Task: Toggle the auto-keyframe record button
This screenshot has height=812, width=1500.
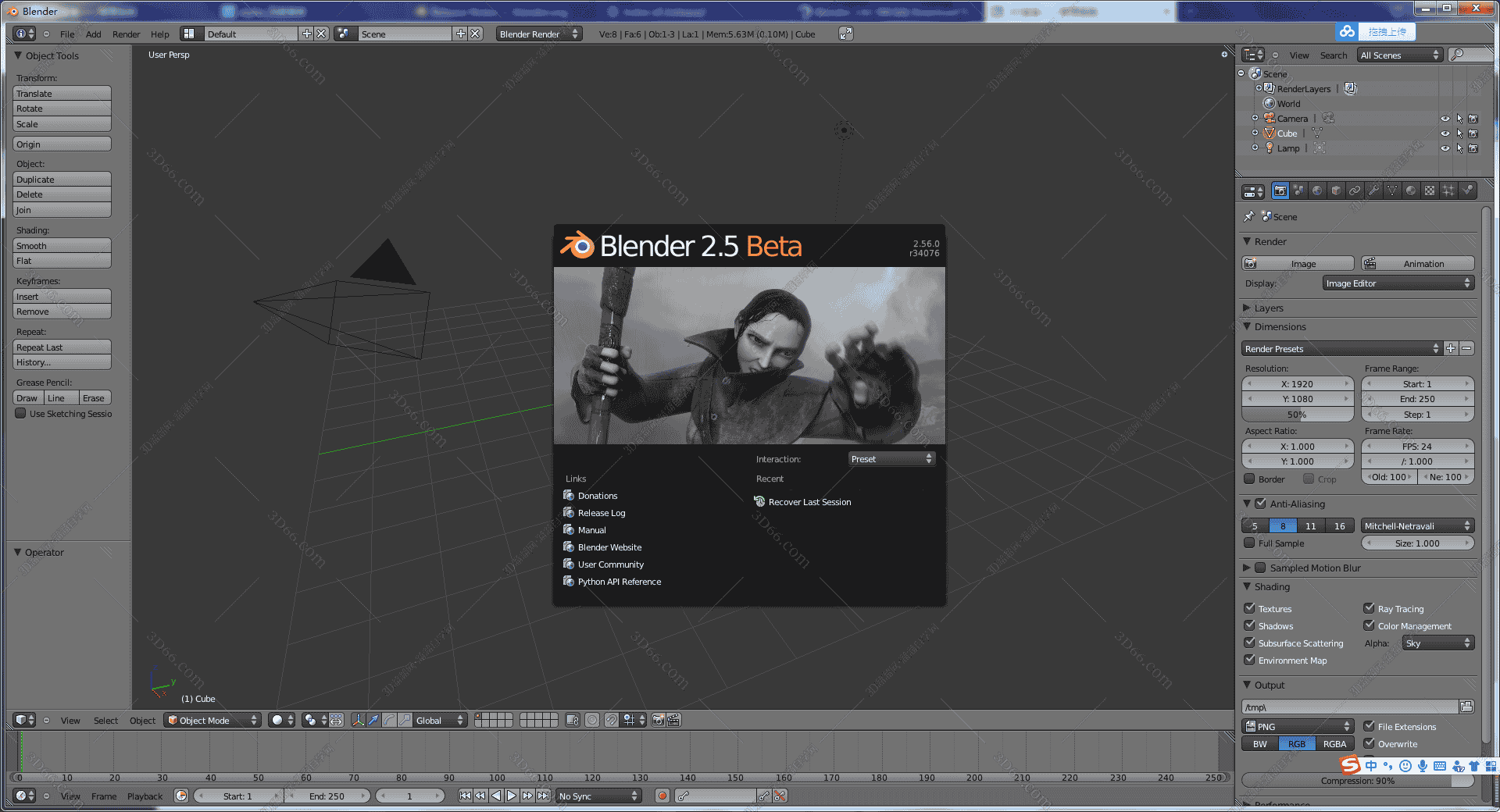Action: point(662,796)
